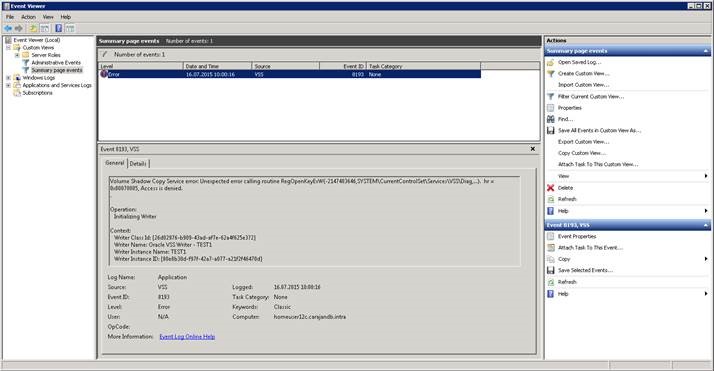Click the Save Selected Events floppy icon
This screenshot has height=371, width=714.
click(551, 270)
